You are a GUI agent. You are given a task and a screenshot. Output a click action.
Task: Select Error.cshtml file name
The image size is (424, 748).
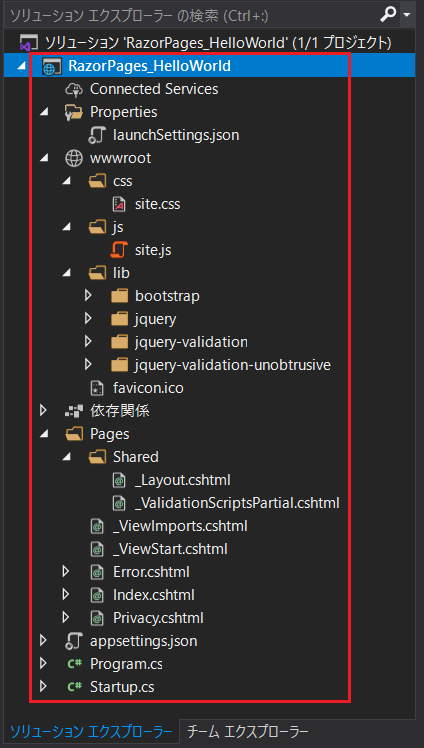(x=151, y=572)
